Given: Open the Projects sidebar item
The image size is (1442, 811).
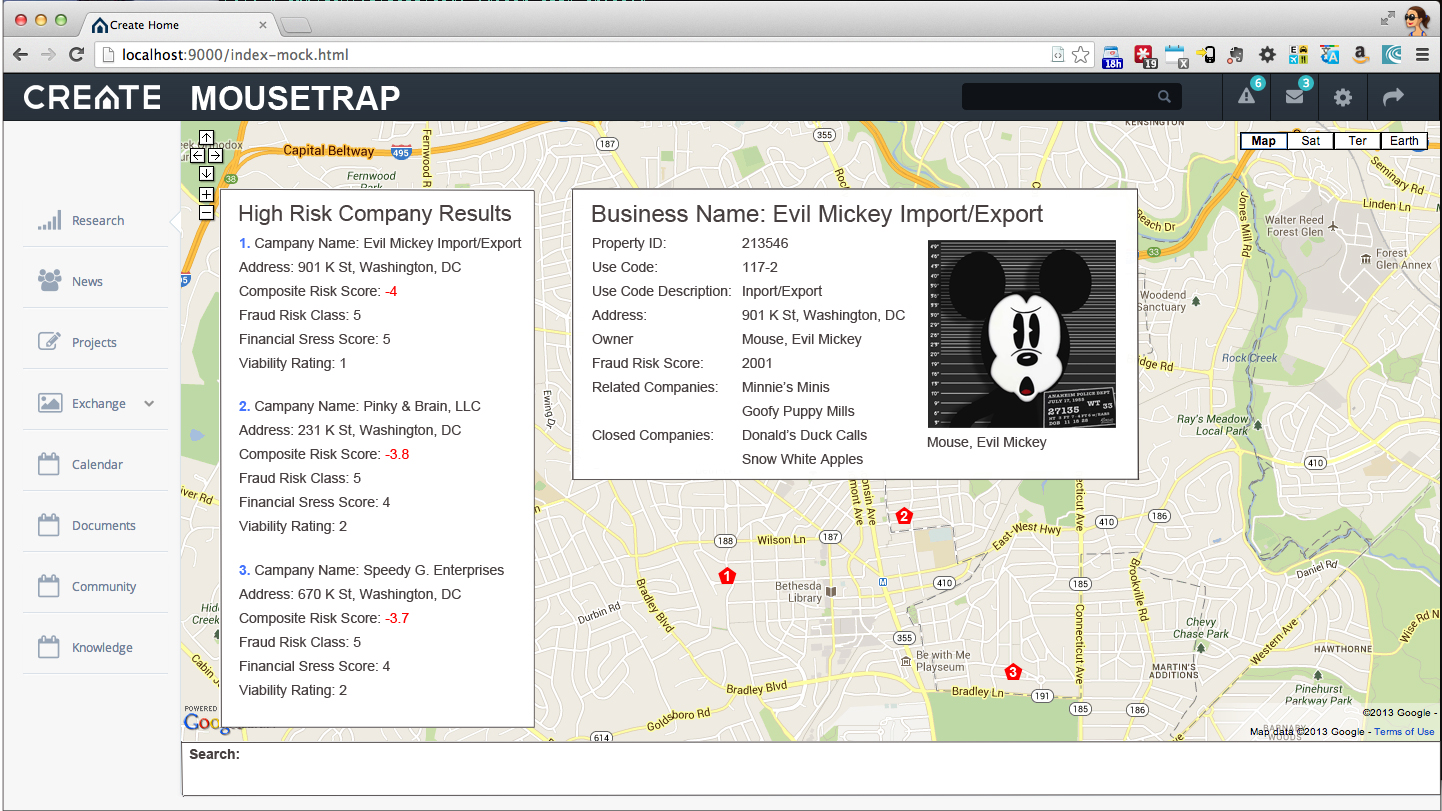Looking at the screenshot, I should point(95,343).
